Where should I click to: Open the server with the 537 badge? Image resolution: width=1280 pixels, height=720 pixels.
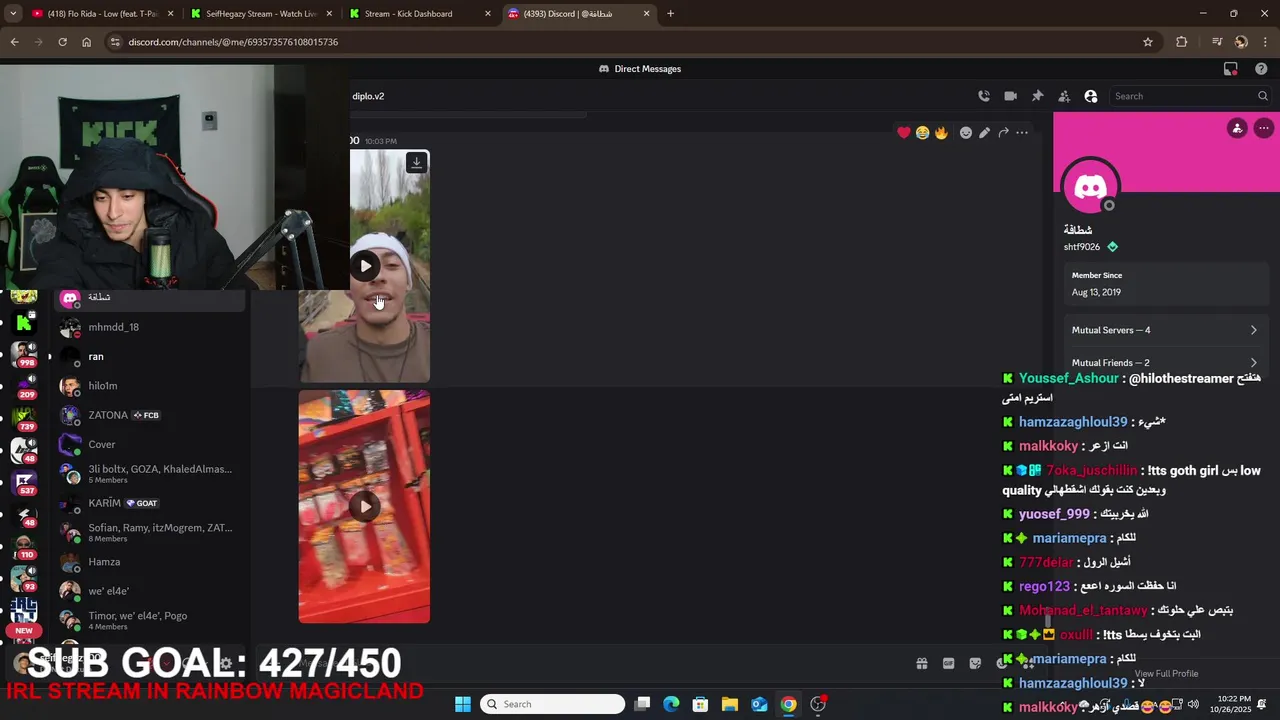coord(24,482)
